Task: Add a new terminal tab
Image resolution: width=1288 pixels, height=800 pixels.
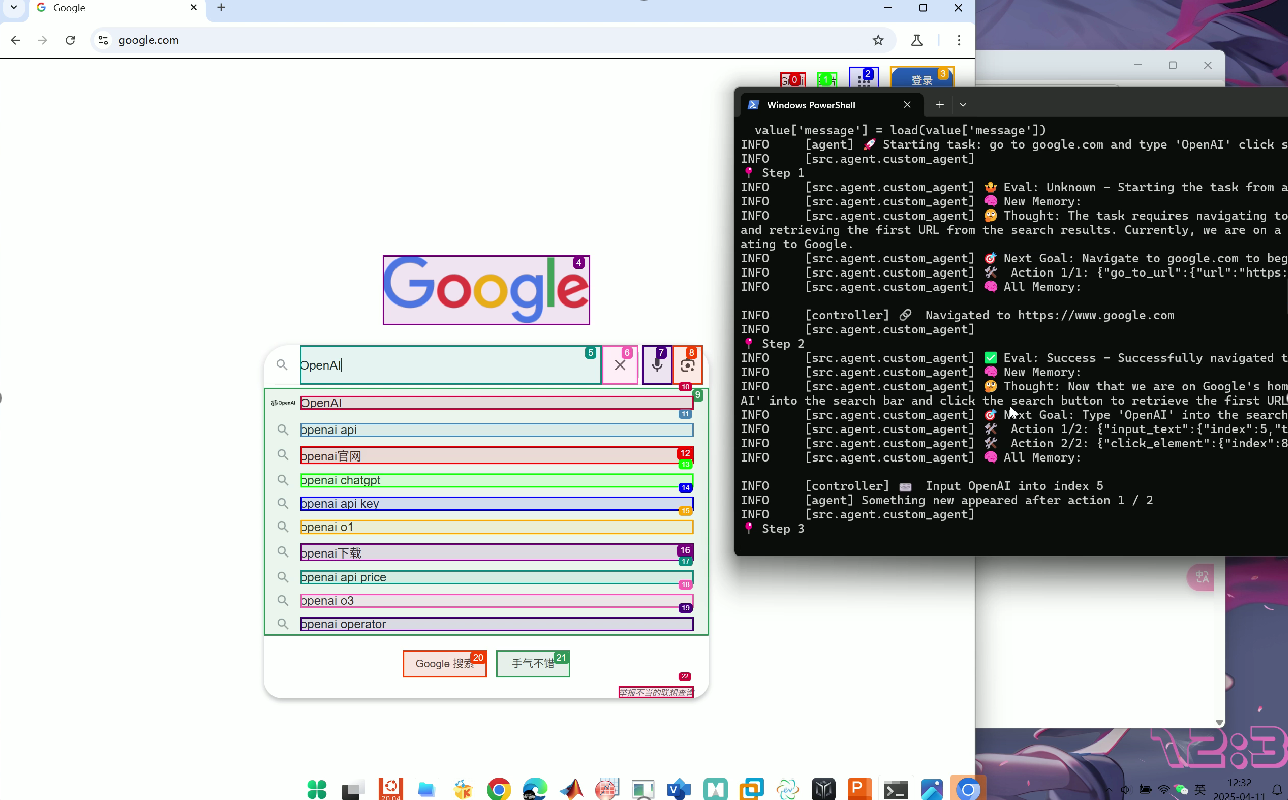Action: [x=939, y=105]
